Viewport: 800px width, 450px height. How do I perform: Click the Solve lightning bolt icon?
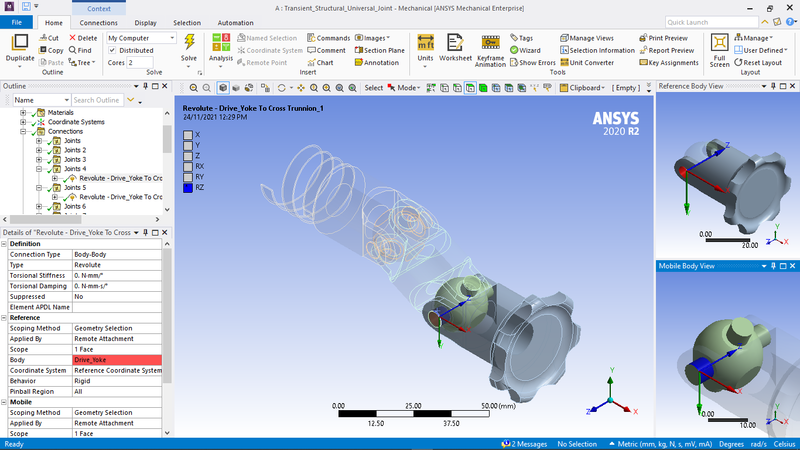click(189, 42)
